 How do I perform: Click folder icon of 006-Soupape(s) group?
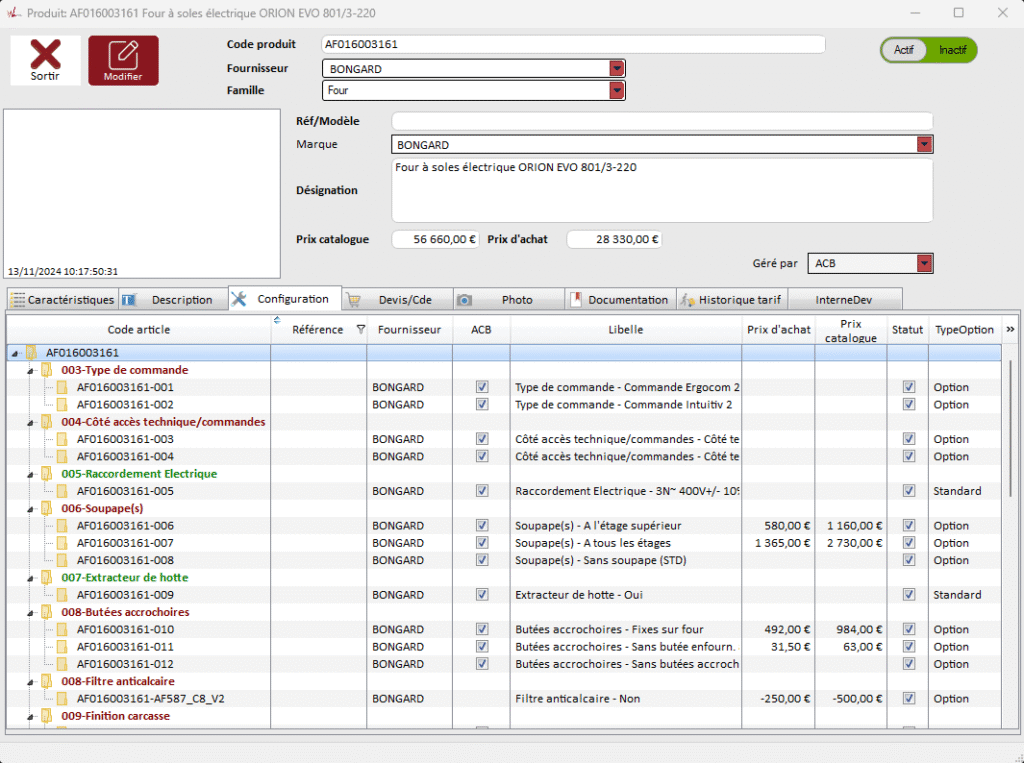(x=46, y=509)
